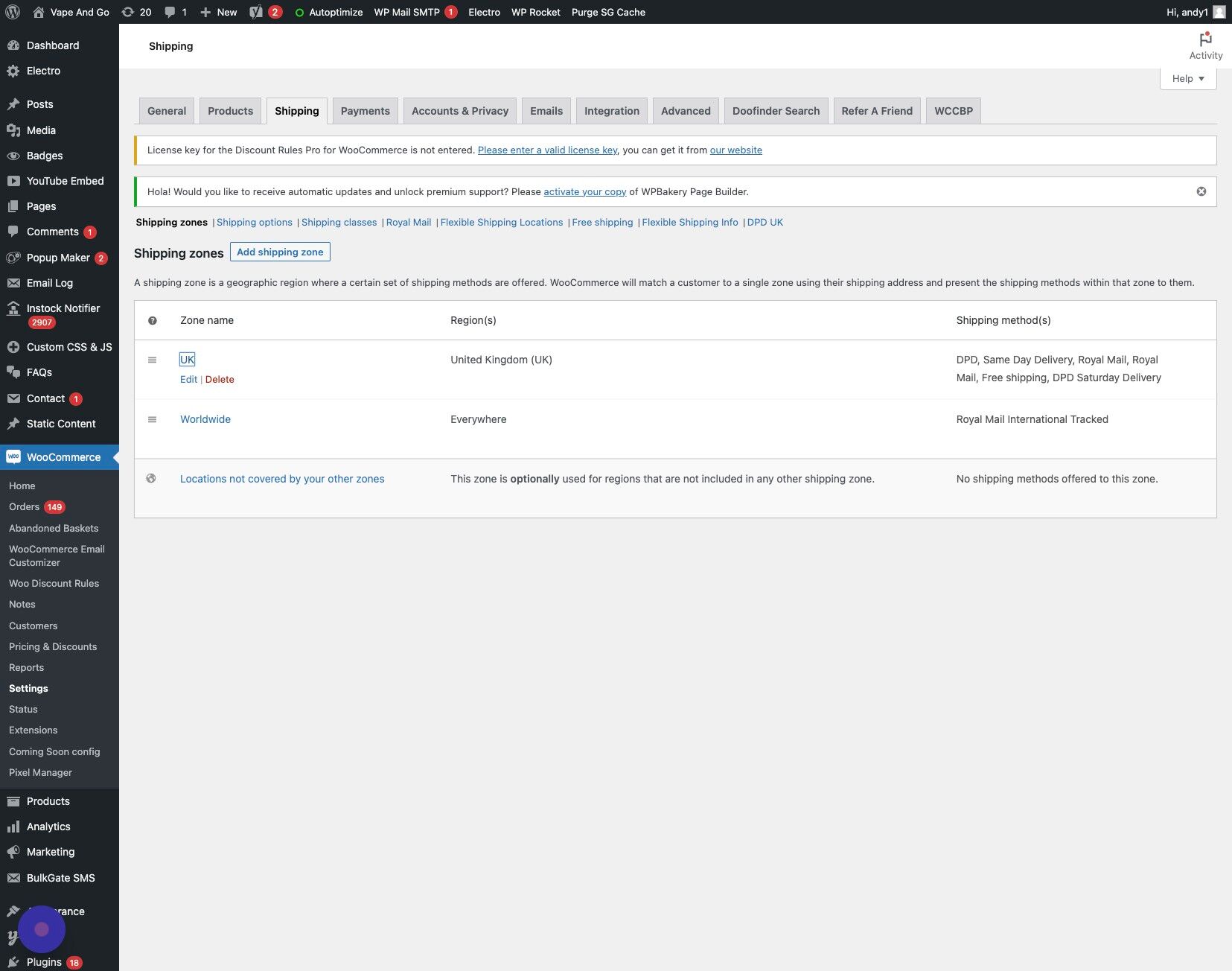This screenshot has width=1232, height=971.
Task: Click the Popup Maker icon in sidebar
Action: tap(13, 258)
